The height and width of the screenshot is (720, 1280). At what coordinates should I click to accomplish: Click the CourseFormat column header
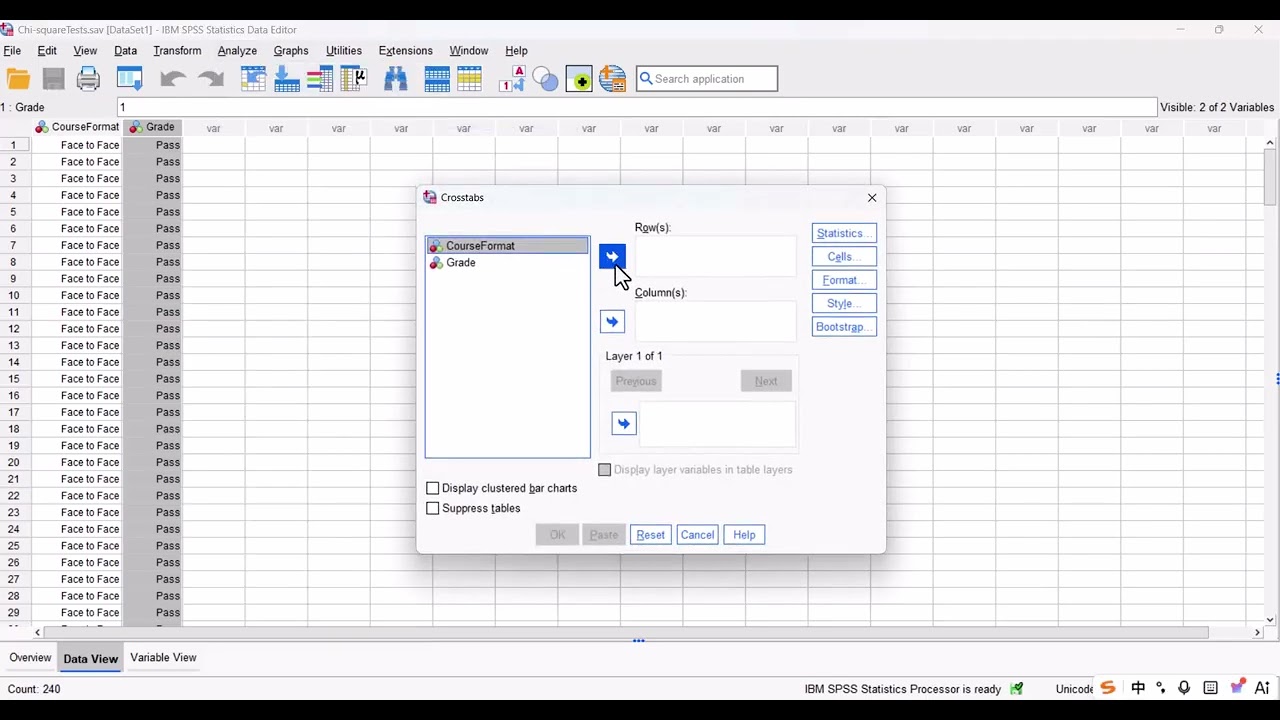click(77, 127)
